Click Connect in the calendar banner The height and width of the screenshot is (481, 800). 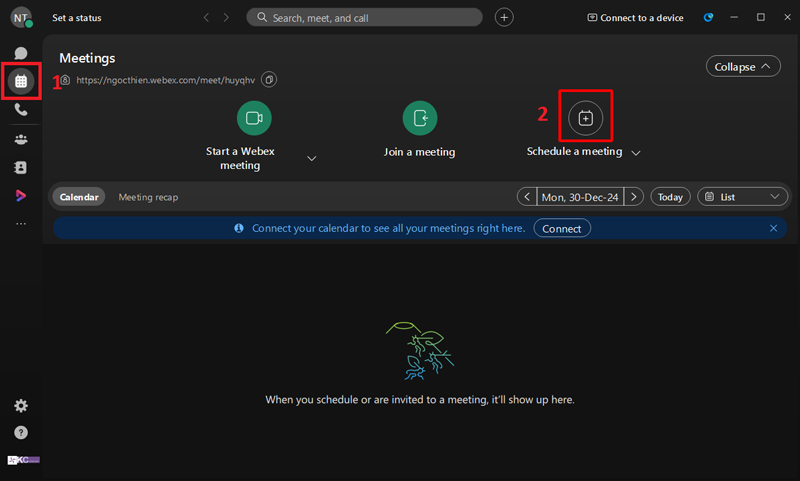pos(562,229)
